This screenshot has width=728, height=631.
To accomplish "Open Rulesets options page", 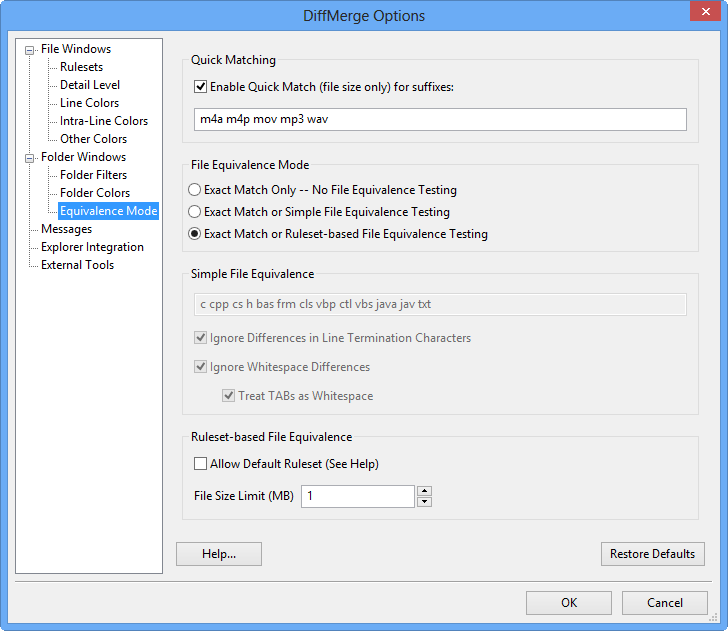I will 81,67.
